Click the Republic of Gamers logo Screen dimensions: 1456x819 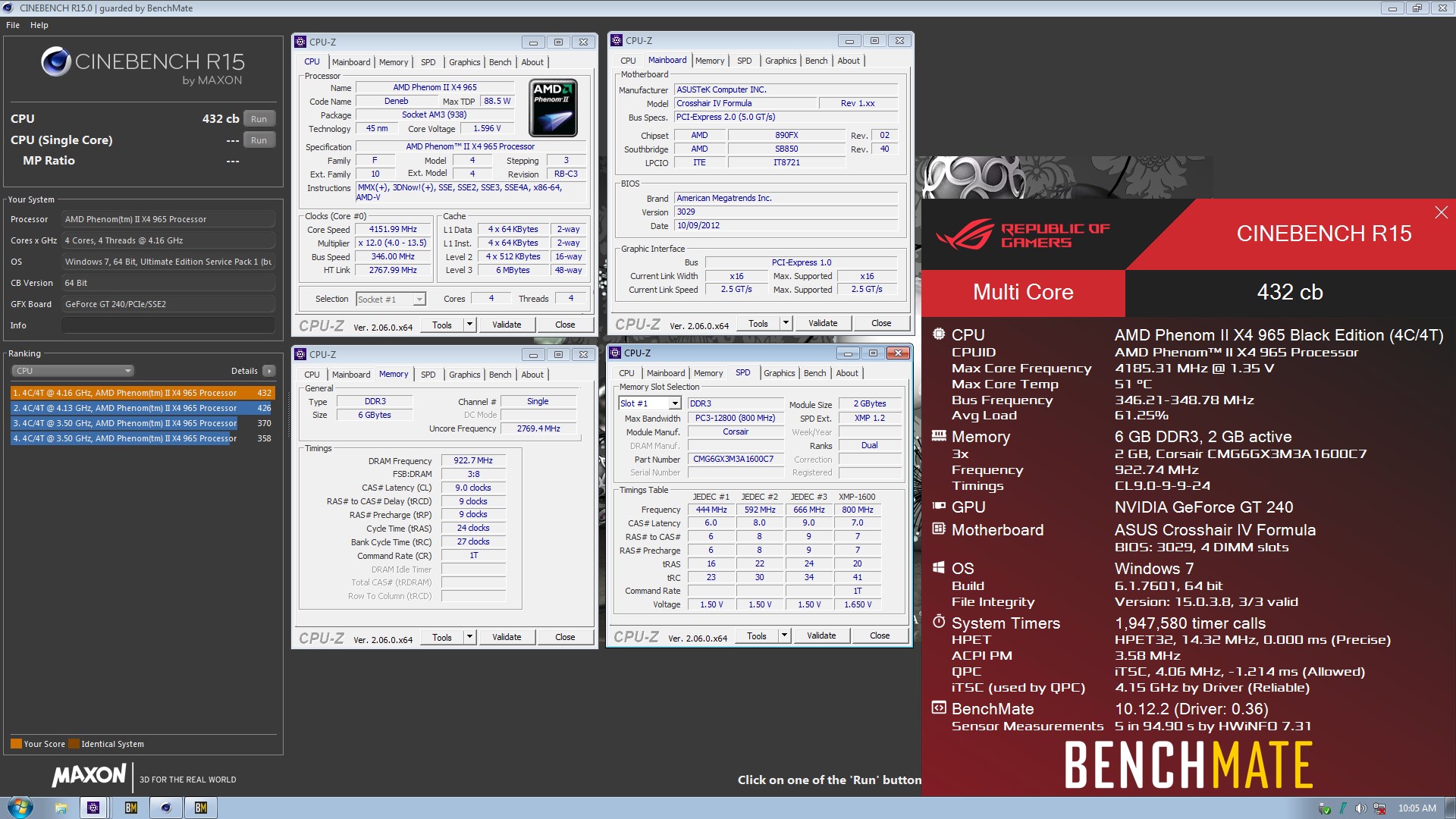coord(1022,235)
